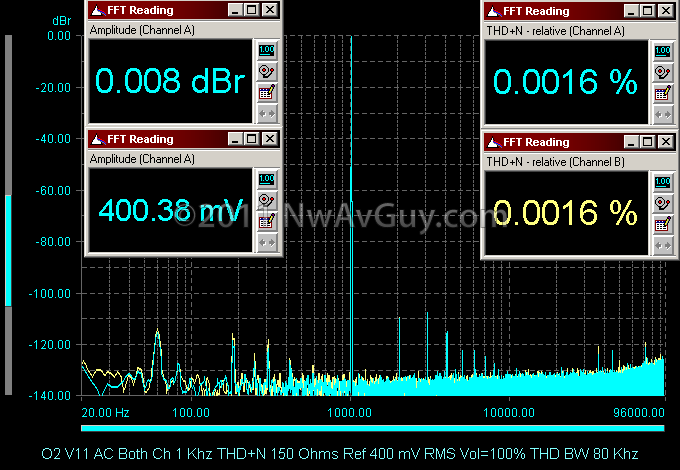Click the target settings icon in the THD+N Channel B window
Viewport: 680px width, 470px height.
pos(663,204)
